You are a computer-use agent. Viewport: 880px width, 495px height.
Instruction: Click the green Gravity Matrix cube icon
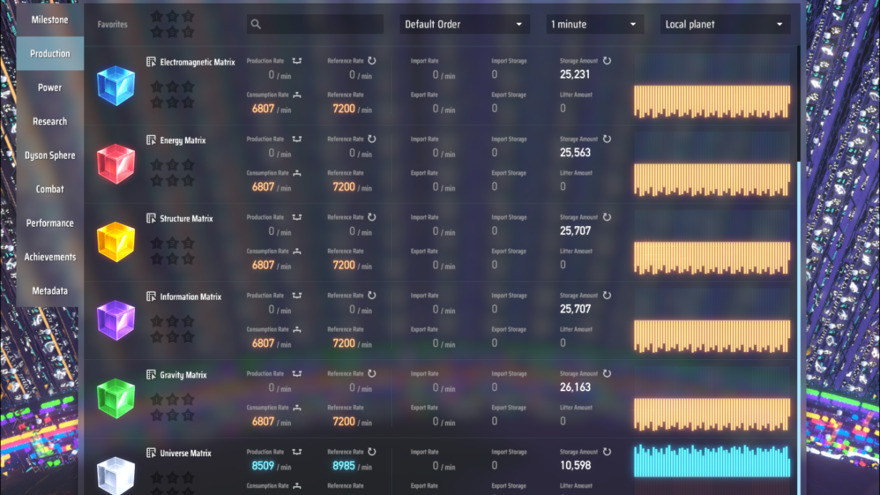tap(115, 398)
